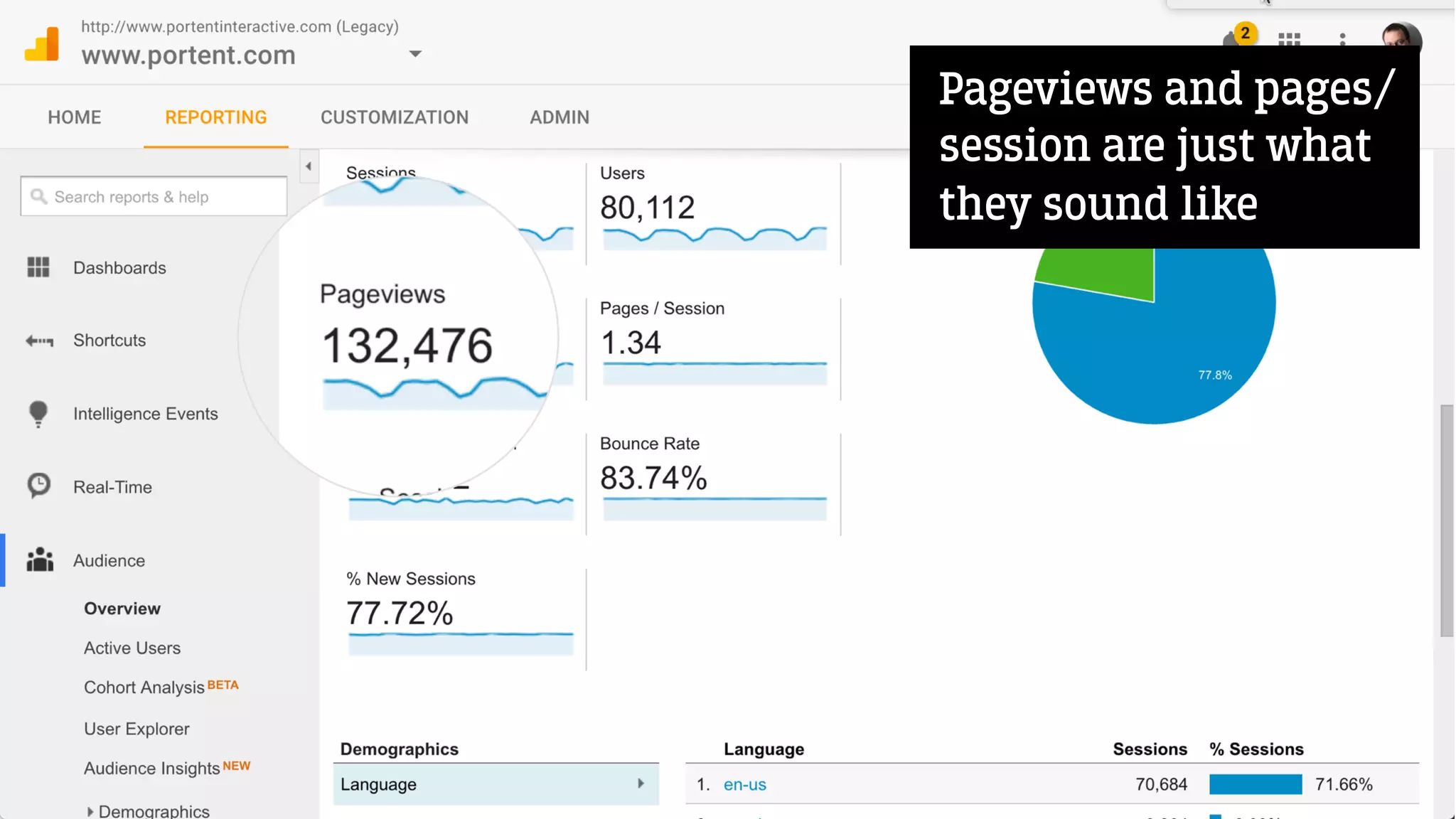Open the Real-Time reports section
The image size is (1456, 819).
pyautogui.click(x=112, y=487)
